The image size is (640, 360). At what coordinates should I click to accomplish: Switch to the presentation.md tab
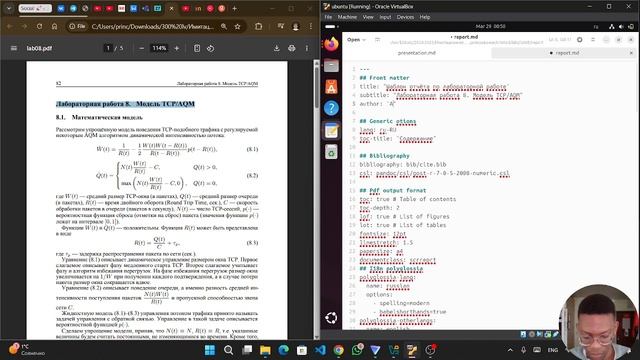416,53
